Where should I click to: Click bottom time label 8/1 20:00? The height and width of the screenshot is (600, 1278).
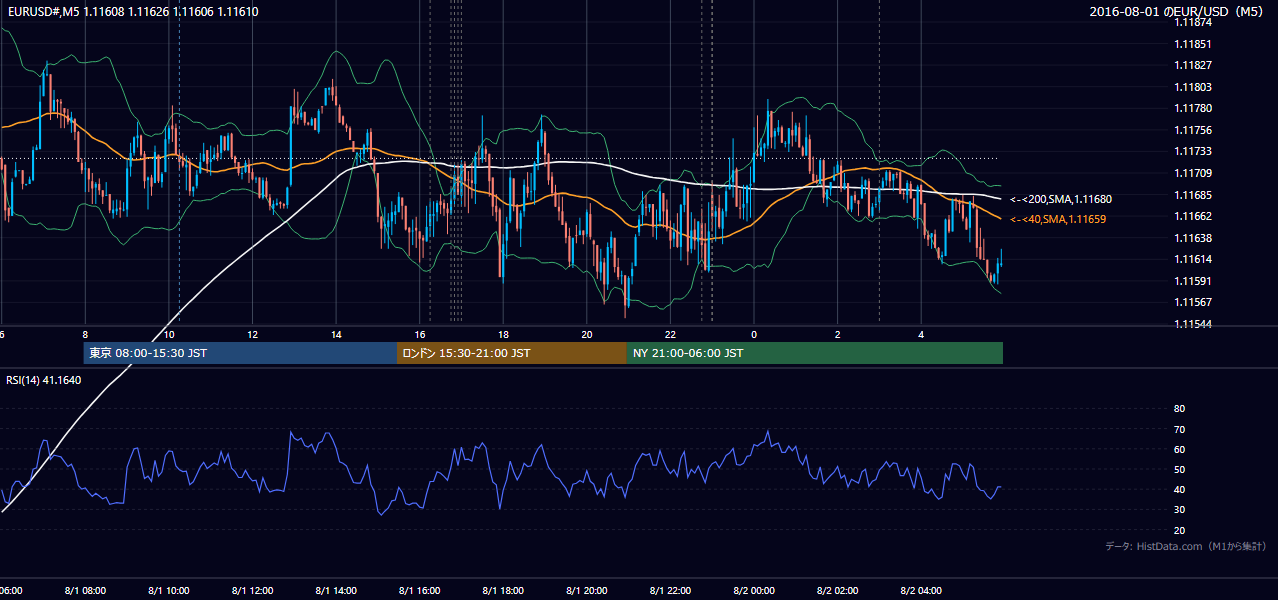tap(586, 591)
